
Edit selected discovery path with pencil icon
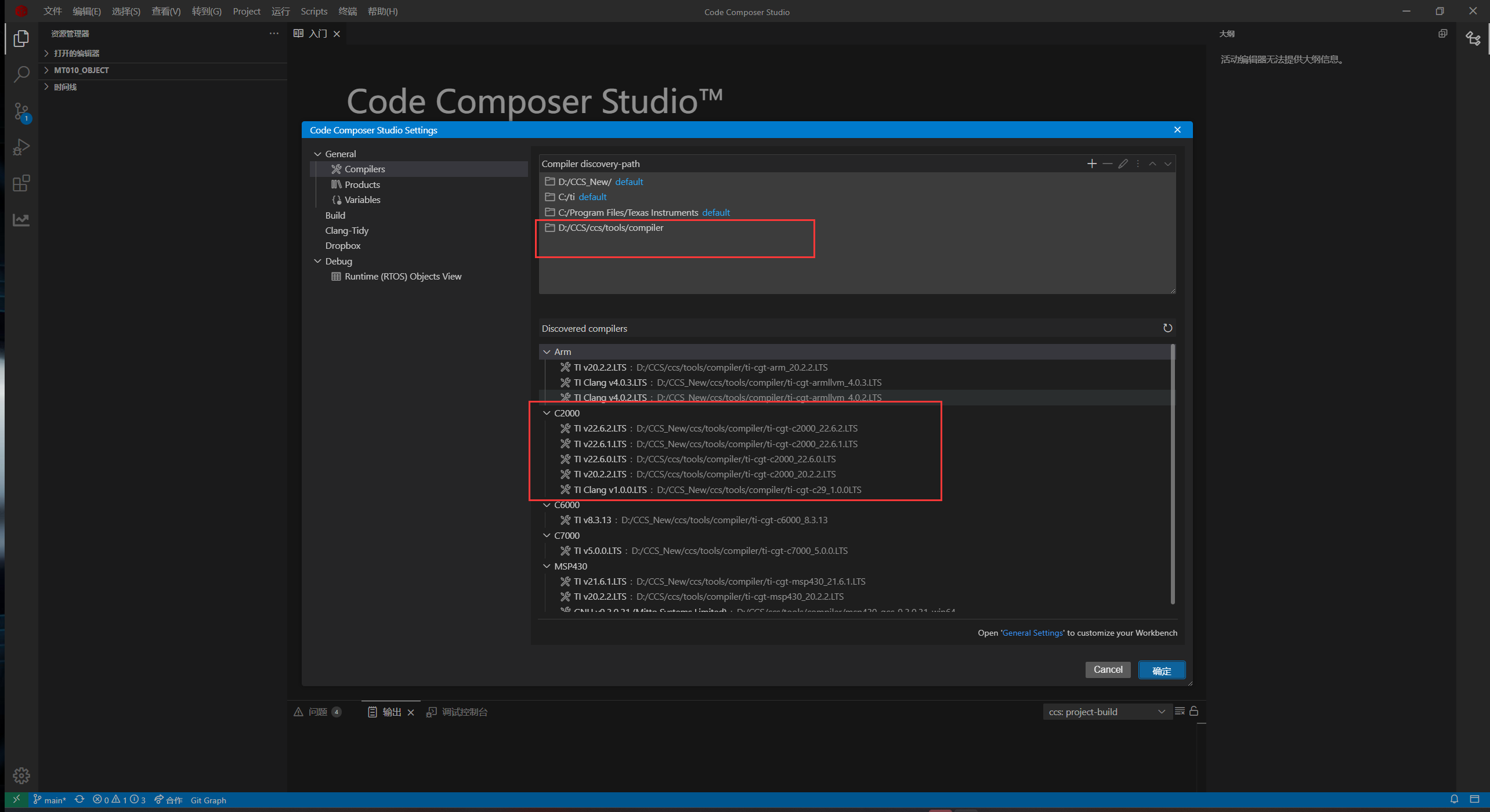coord(1123,164)
